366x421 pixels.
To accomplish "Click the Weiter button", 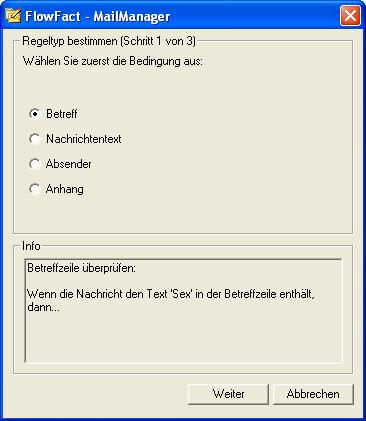I will point(228,394).
